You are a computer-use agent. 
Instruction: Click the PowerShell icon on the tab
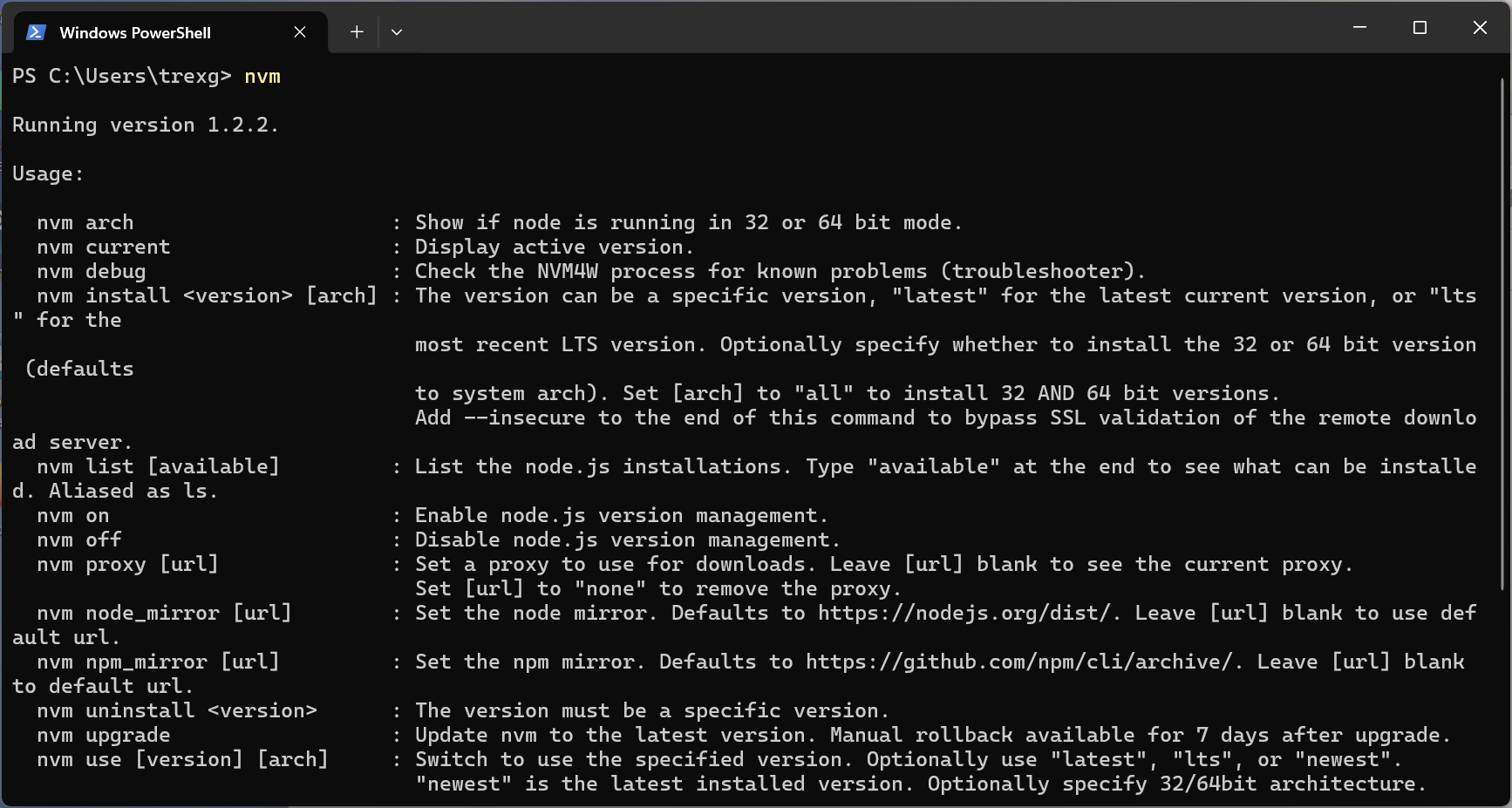point(36,32)
